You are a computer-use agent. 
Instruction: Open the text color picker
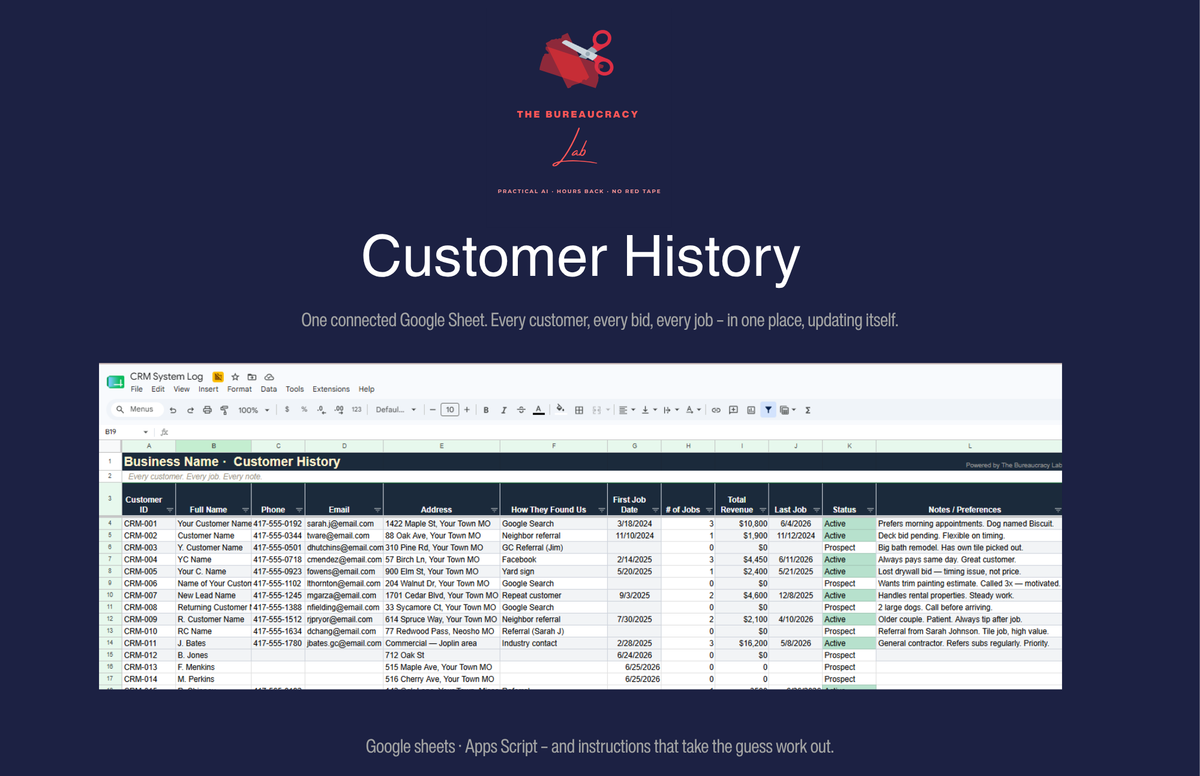538,410
